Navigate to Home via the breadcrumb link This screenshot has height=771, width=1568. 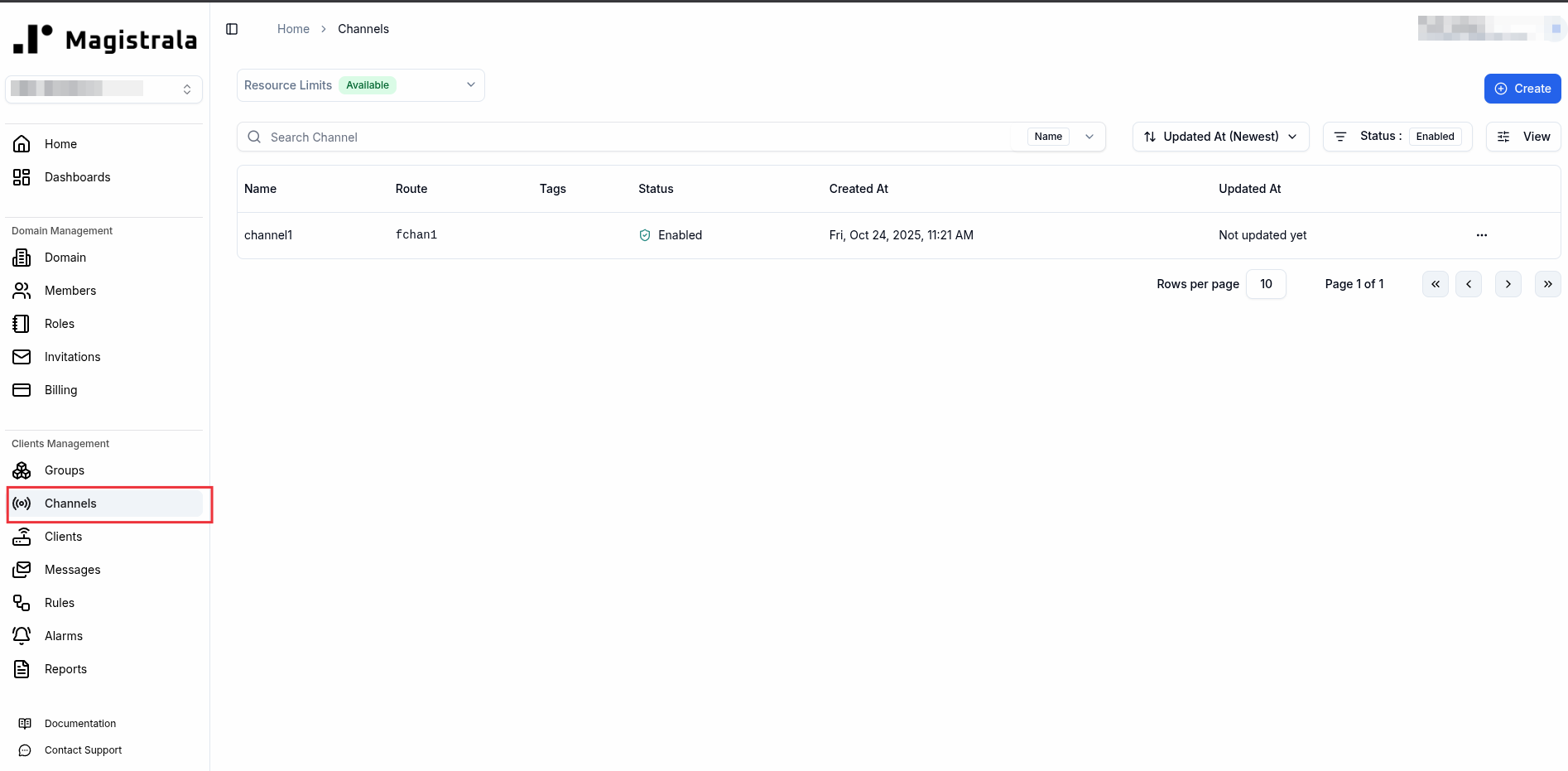(293, 28)
